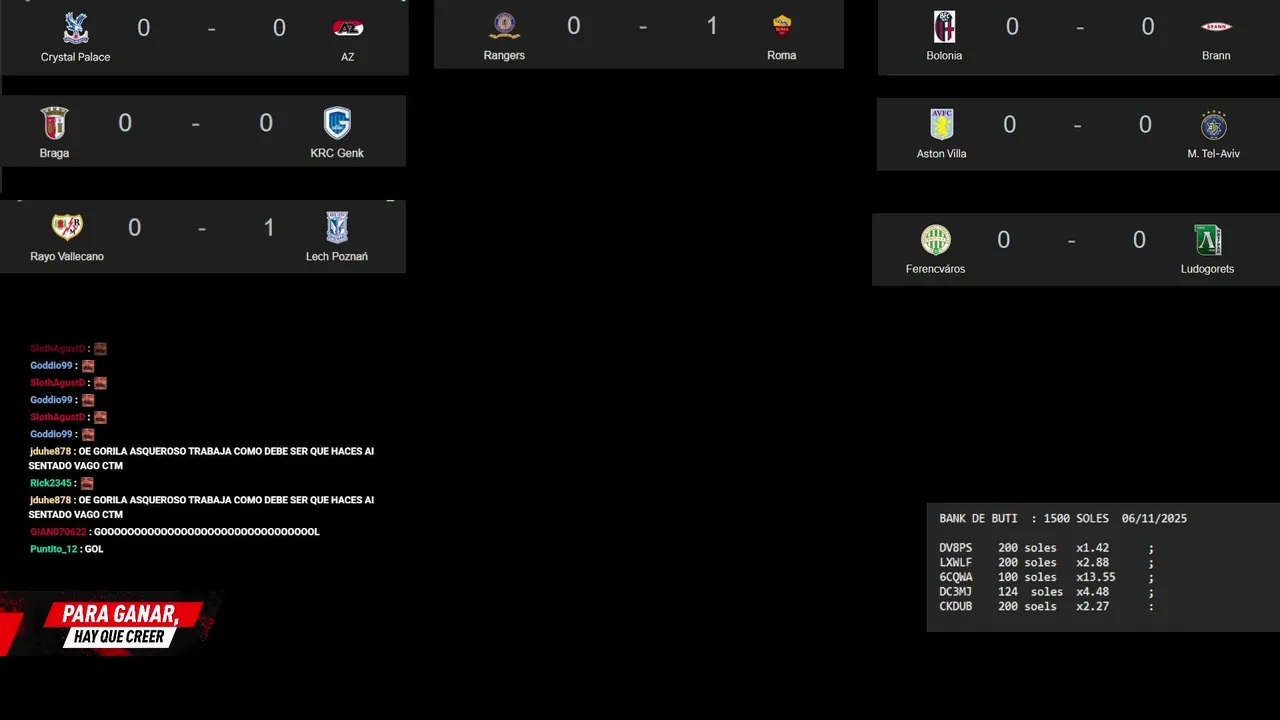The height and width of the screenshot is (720, 1280).
Task: Click the Ferencváros club crest
Action: [x=936, y=240]
